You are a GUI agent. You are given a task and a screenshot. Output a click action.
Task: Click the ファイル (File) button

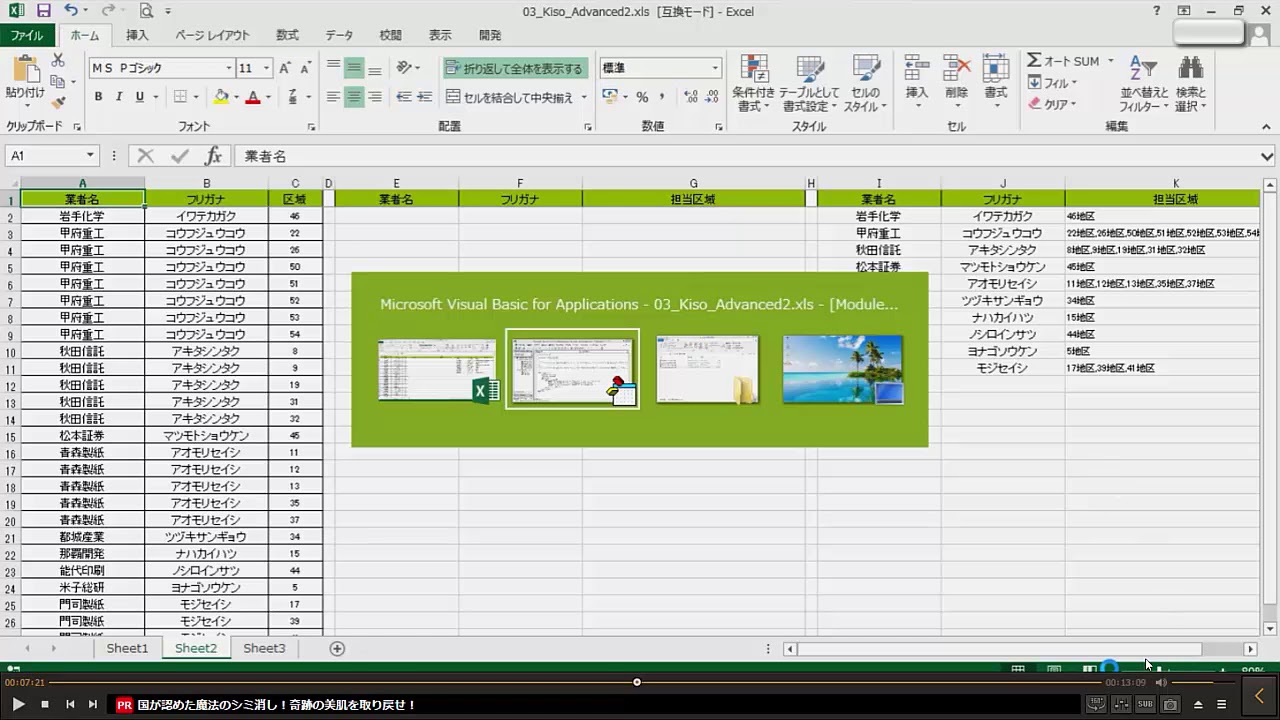27,35
